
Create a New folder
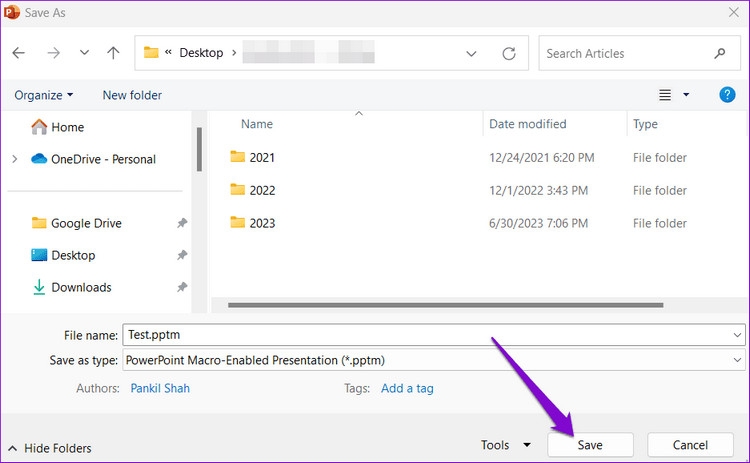point(132,95)
